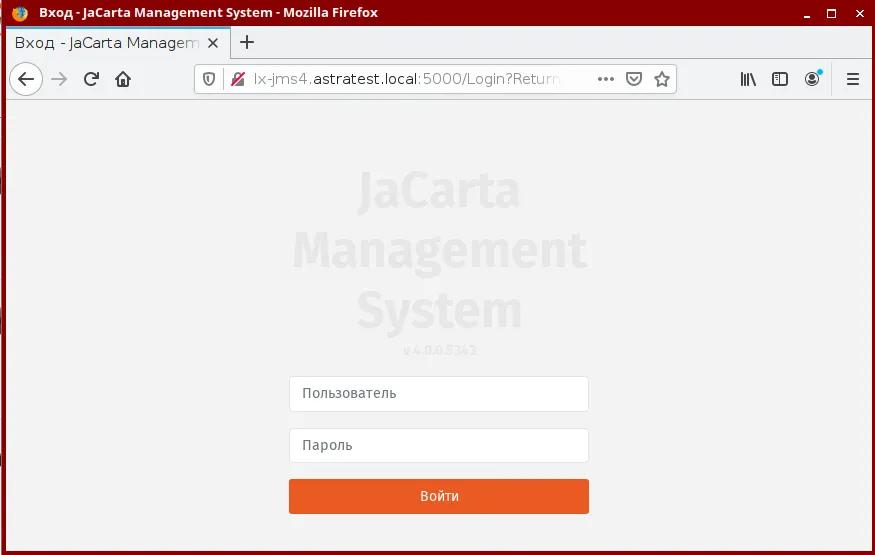Image resolution: width=875 pixels, height=555 pixels.
Task: Open the Firefox account icon
Action: coord(812,79)
